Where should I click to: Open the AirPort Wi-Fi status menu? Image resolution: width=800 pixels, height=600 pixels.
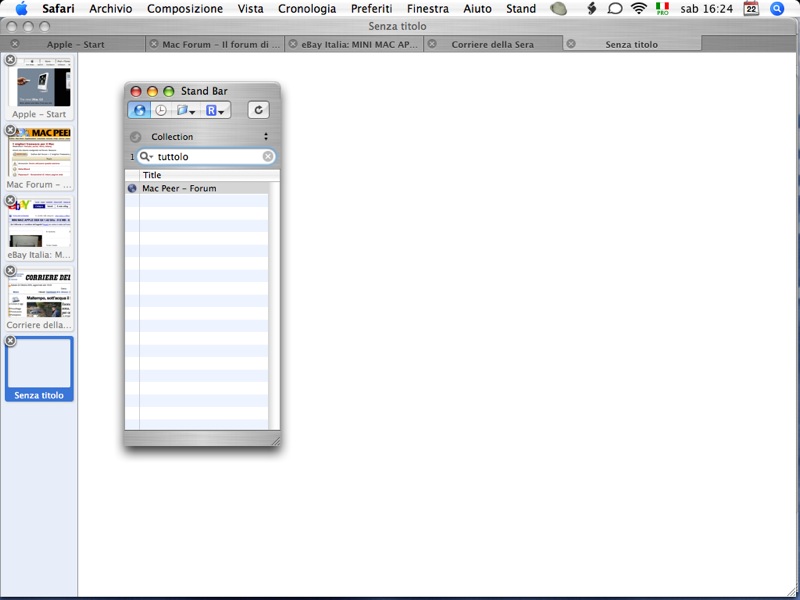click(x=639, y=8)
